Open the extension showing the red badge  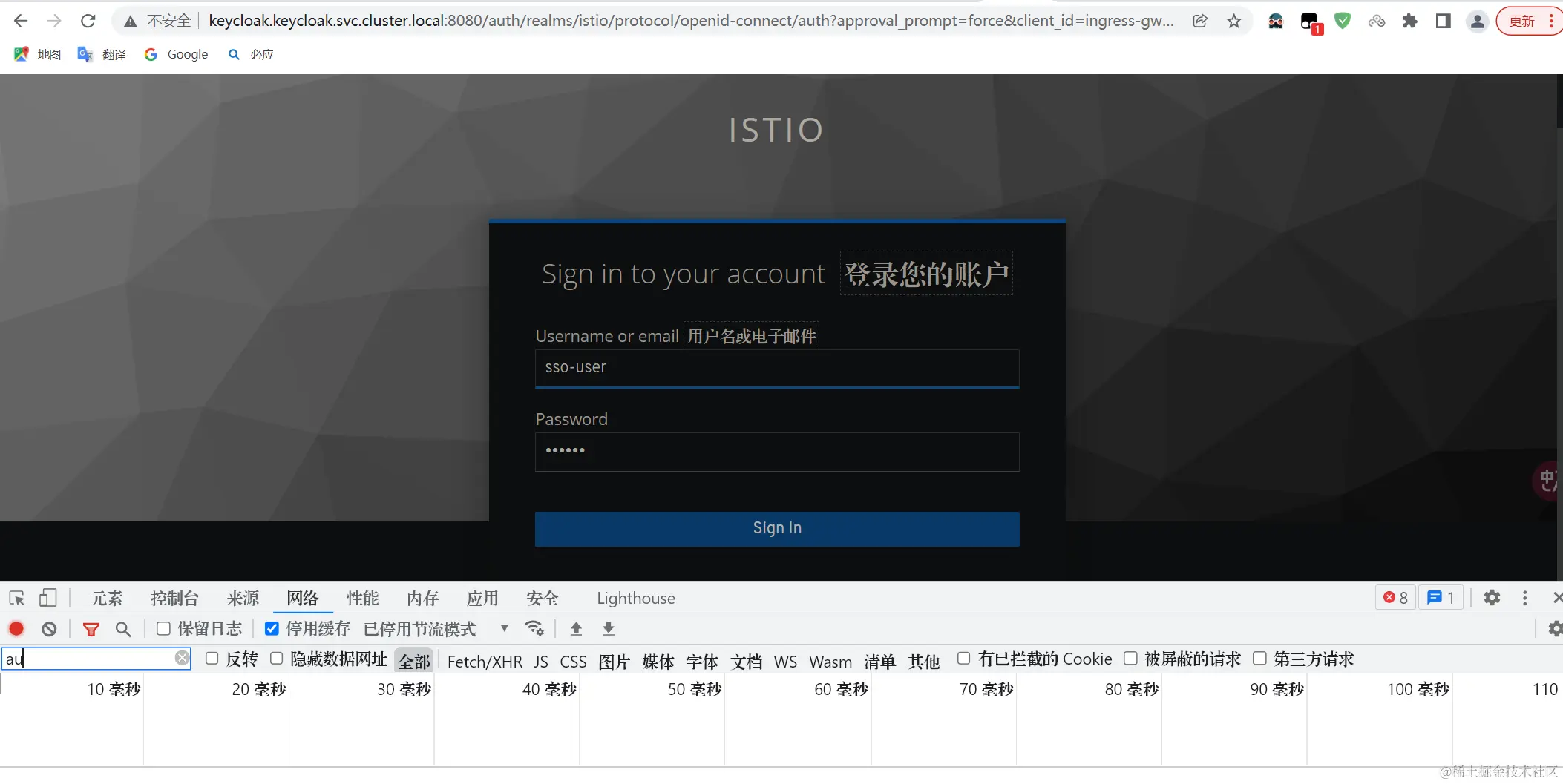(x=1311, y=23)
